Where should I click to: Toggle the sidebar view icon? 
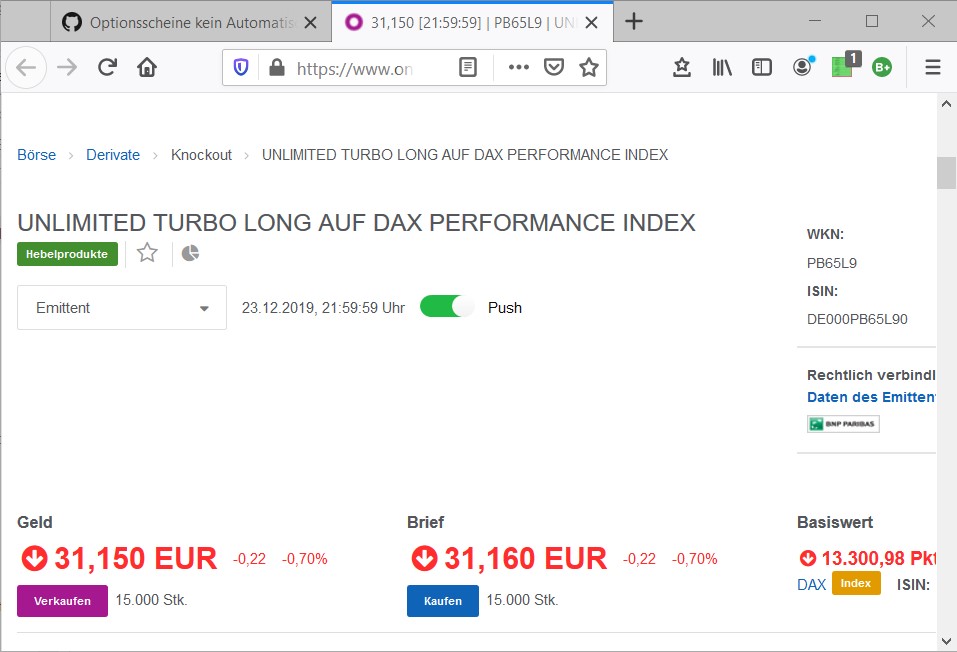pyautogui.click(x=761, y=66)
